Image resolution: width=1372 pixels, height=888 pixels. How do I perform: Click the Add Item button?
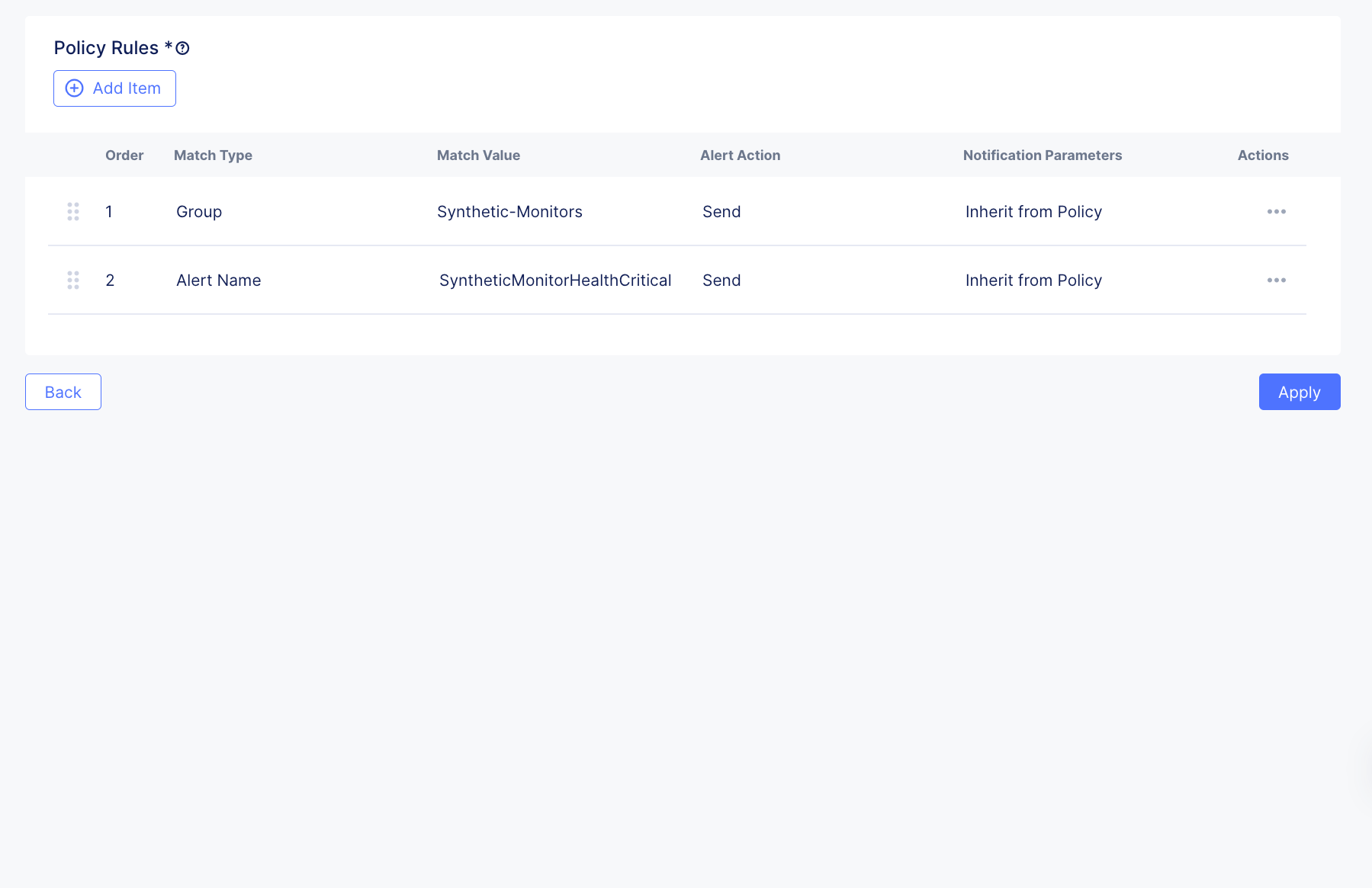(114, 88)
